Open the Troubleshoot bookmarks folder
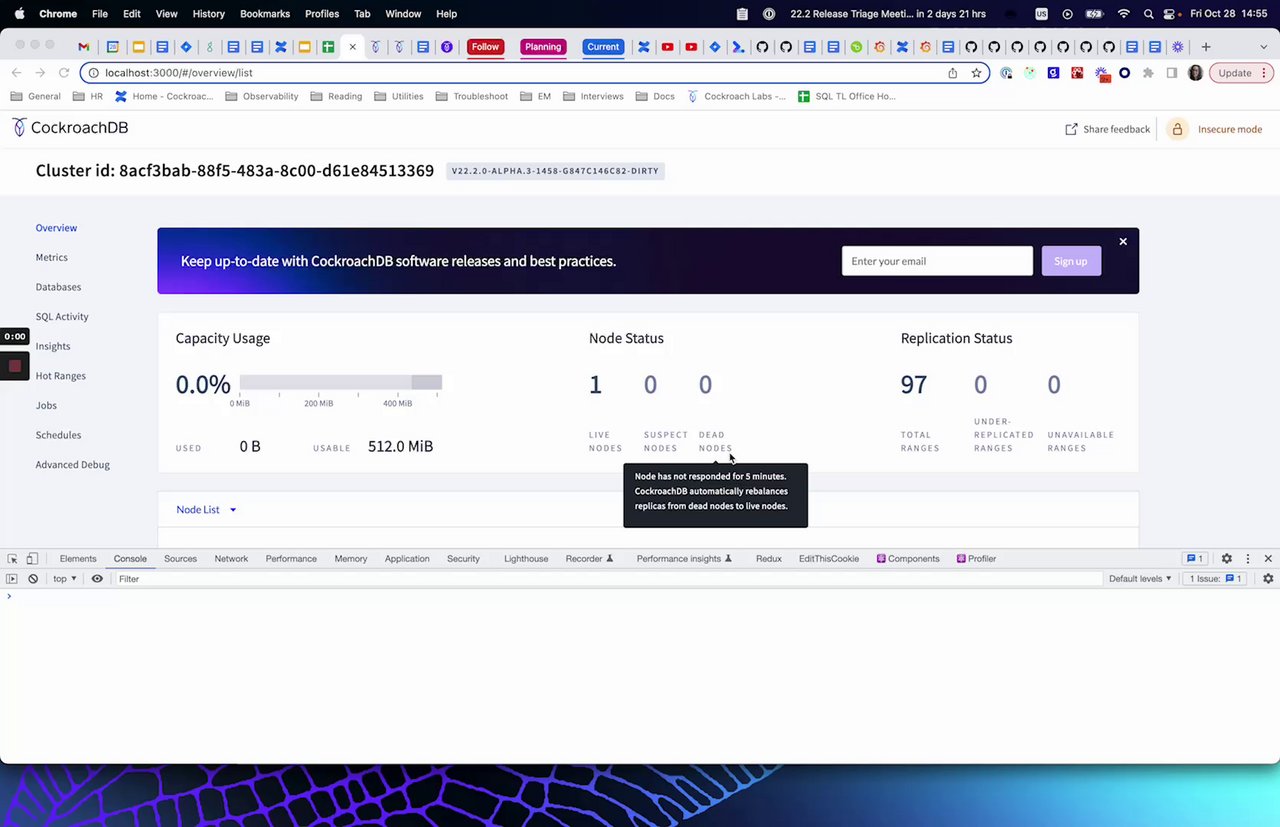The image size is (1280, 827). tap(472, 97)
